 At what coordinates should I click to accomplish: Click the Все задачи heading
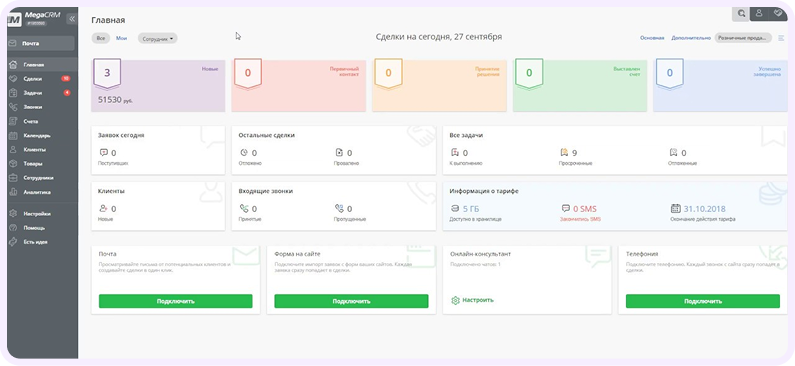coord(466,135)
